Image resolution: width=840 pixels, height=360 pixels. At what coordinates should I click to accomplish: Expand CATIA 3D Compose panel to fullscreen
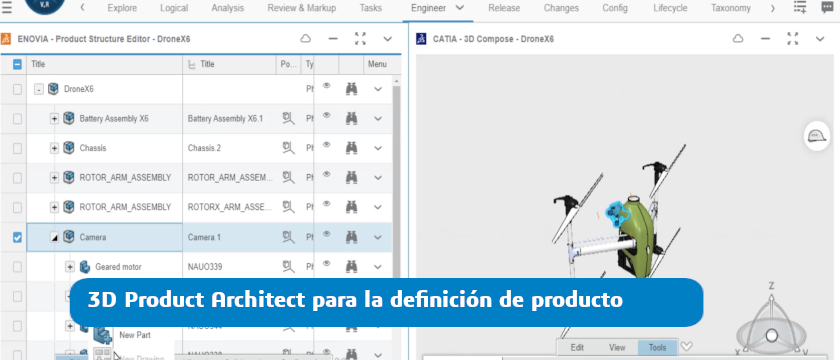tap(792, 39)
